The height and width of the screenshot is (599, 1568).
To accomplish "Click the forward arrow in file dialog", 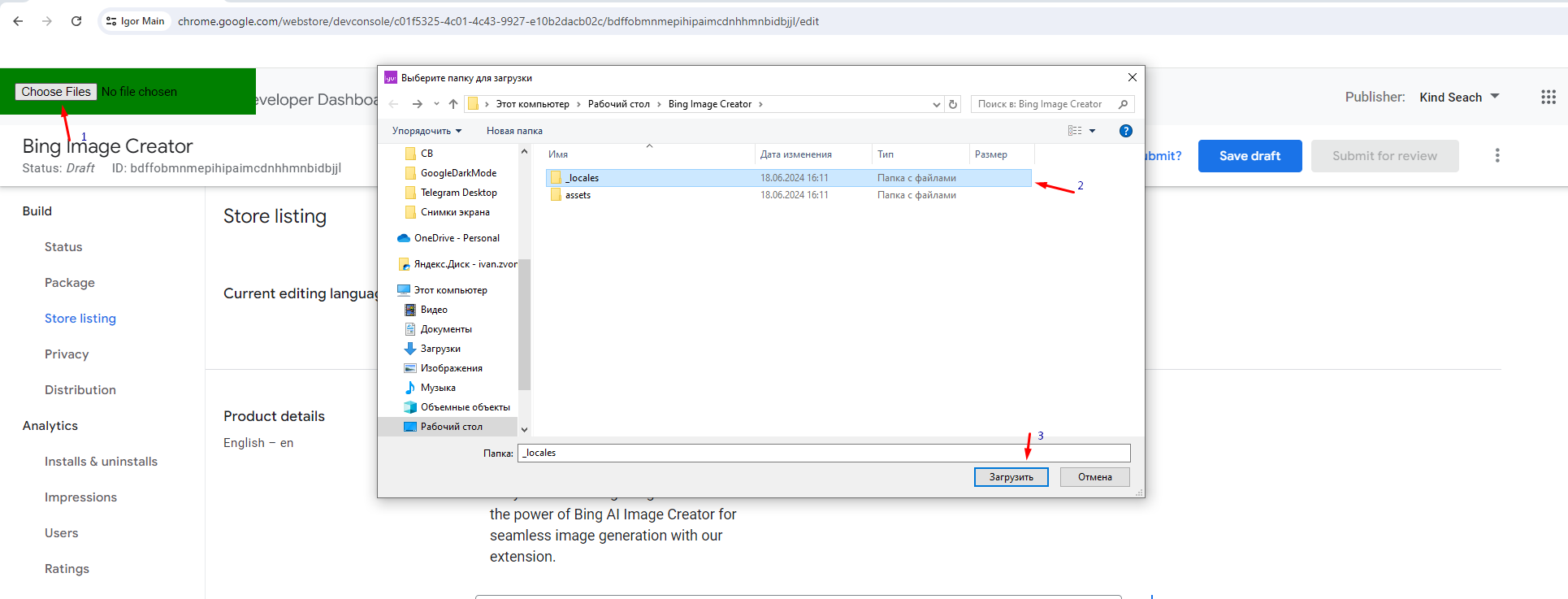I will click(x=417, y=104).
